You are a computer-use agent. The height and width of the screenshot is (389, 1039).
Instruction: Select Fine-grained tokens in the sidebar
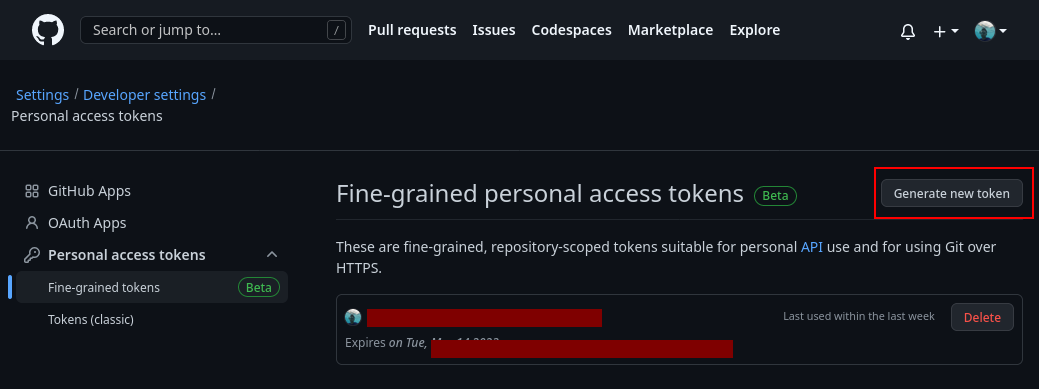(x=152, y=288)
